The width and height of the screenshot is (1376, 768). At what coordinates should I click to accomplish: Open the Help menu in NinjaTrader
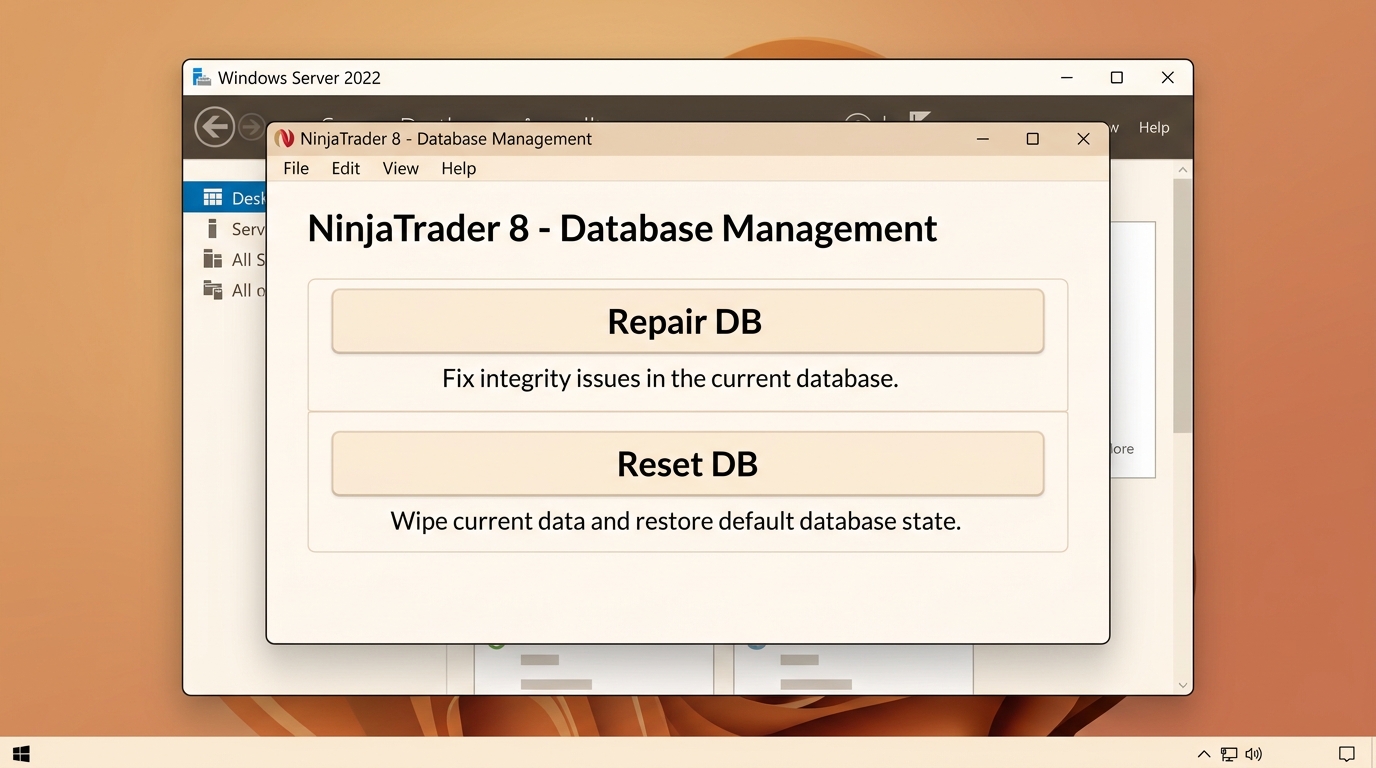459,168
